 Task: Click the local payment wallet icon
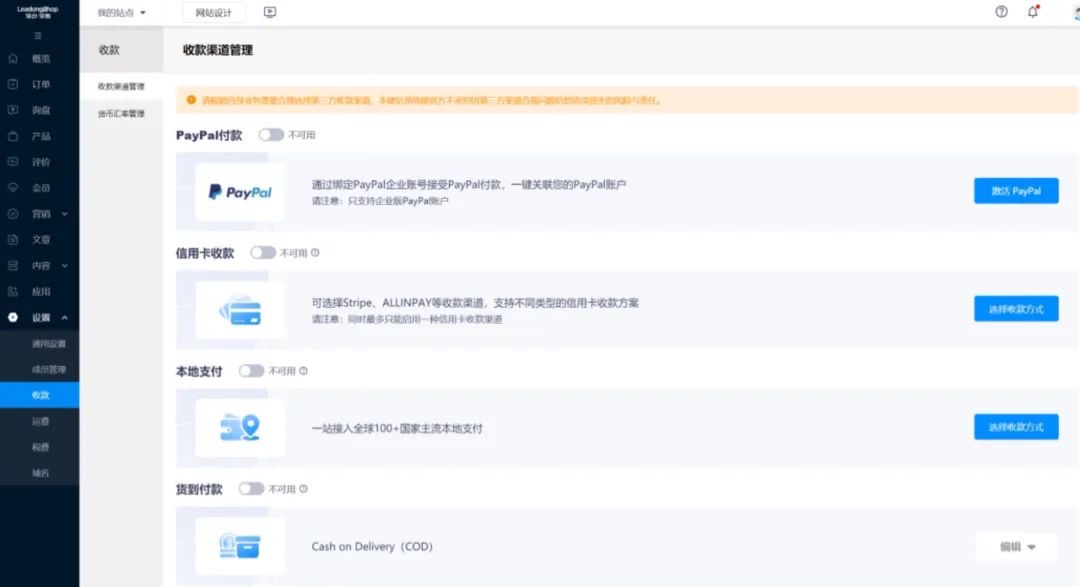[240, 428]
